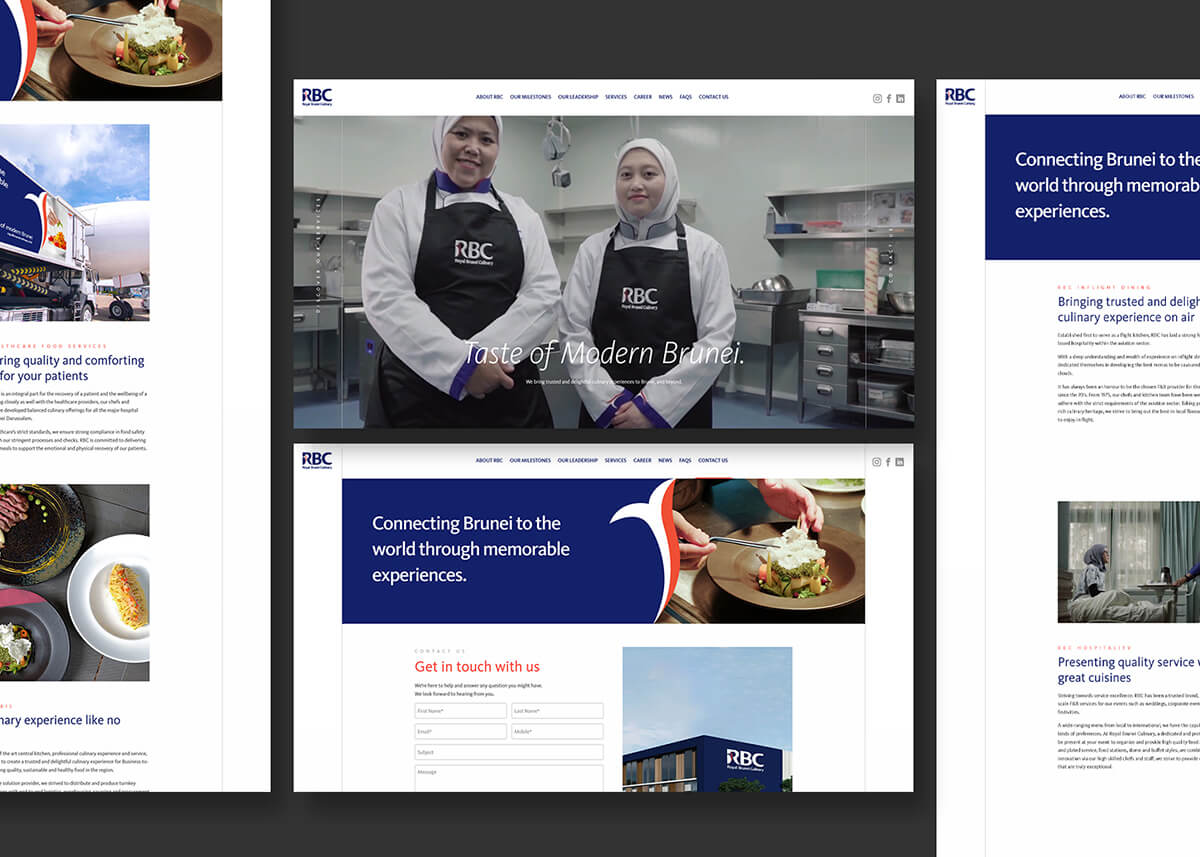Select Career on the contact page menu
Screen dimensions: 1200x857
(643, 461)
